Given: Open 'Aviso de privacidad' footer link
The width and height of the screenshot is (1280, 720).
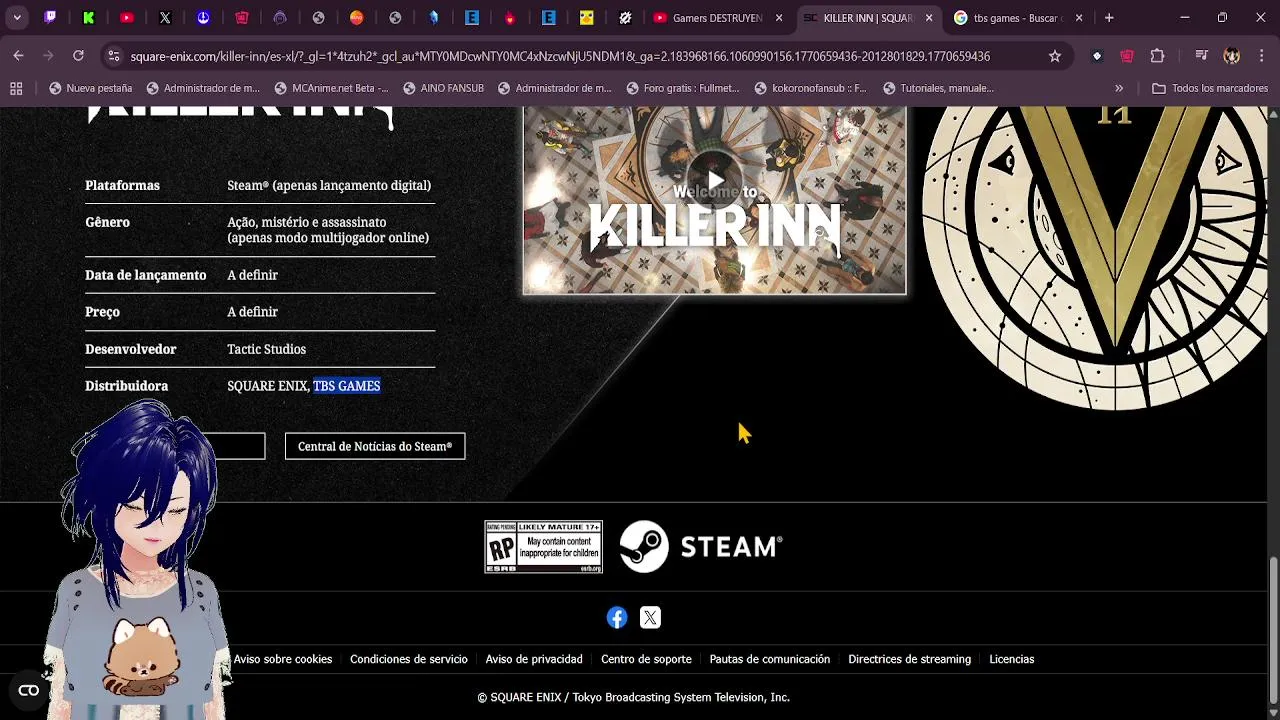Looking at the screenshot, I should (534, 659).
